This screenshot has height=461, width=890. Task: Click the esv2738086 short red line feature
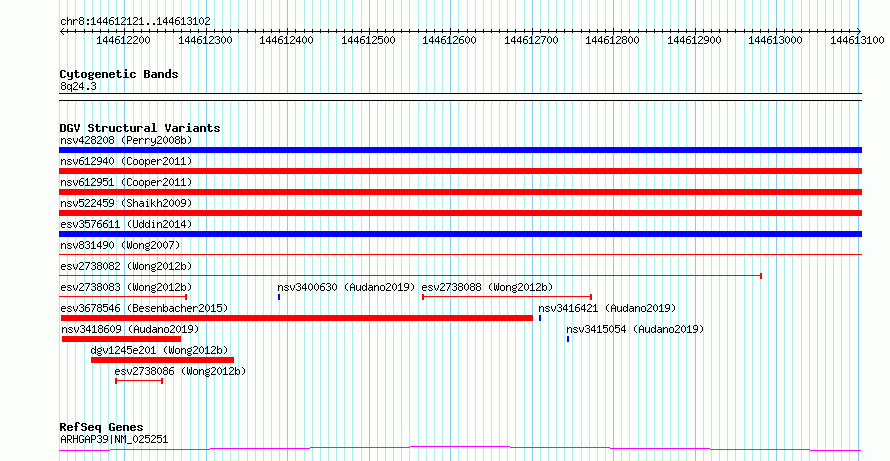pos(139,381)
